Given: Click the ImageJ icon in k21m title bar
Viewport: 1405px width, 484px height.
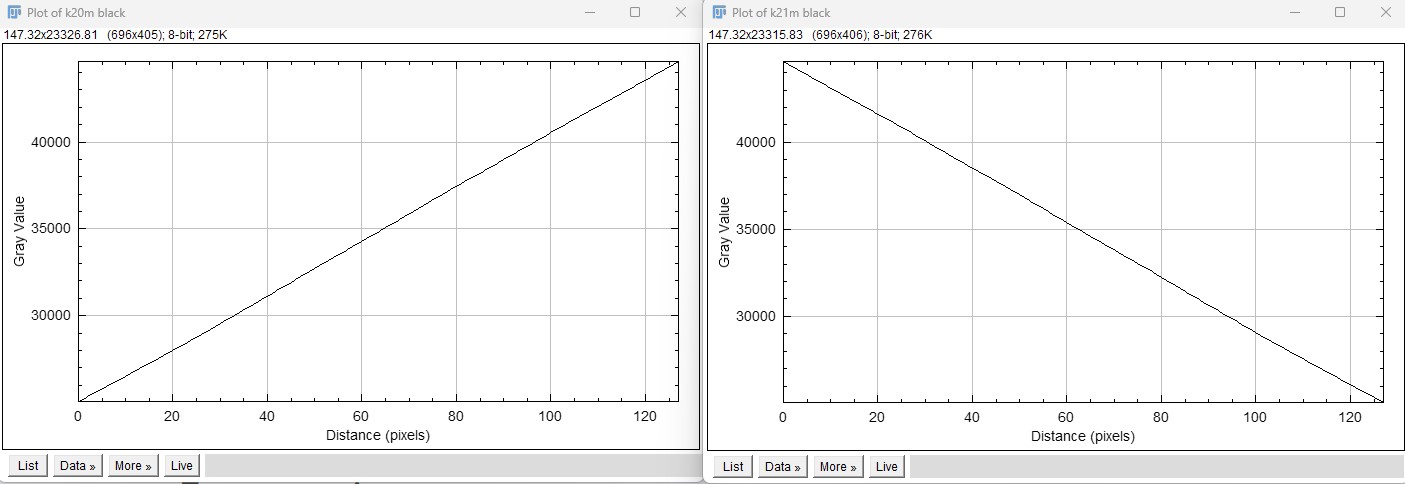Looking at the screenshot, I should [x=718, y=13].
